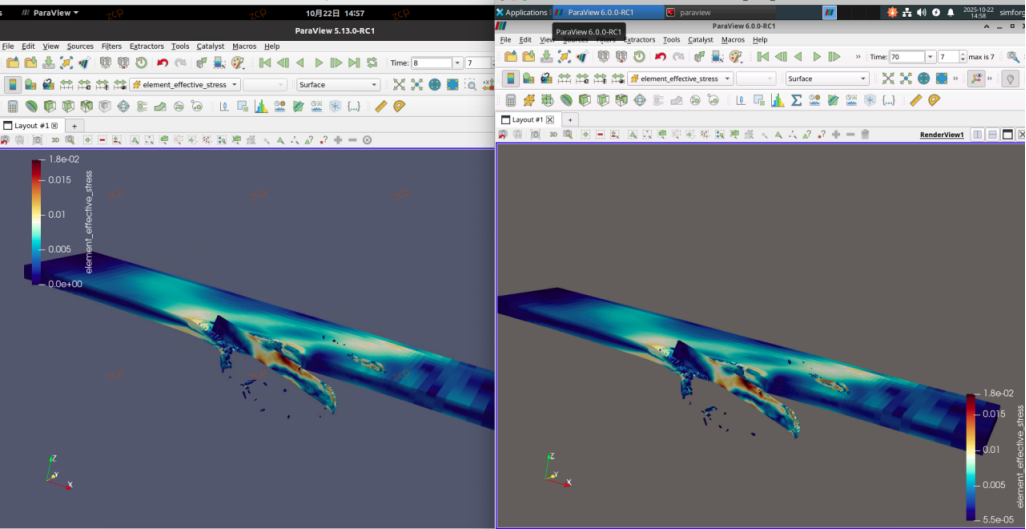Add a new layout tab with the plus button in ParaView 6.0
The image size is (1026, 529).
pos(570,120)
